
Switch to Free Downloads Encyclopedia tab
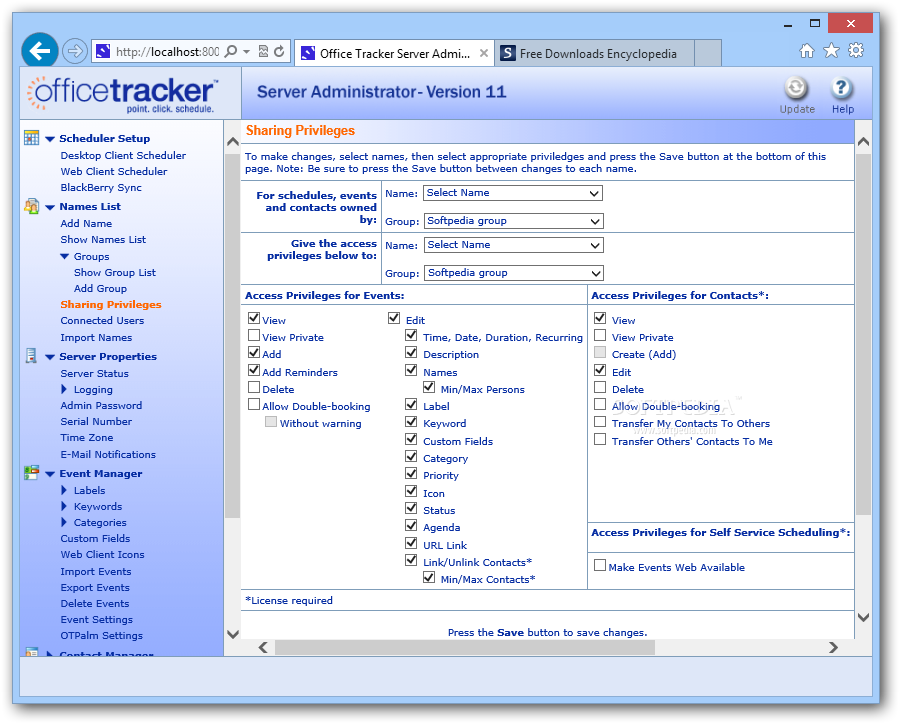[x=594, y=53]
